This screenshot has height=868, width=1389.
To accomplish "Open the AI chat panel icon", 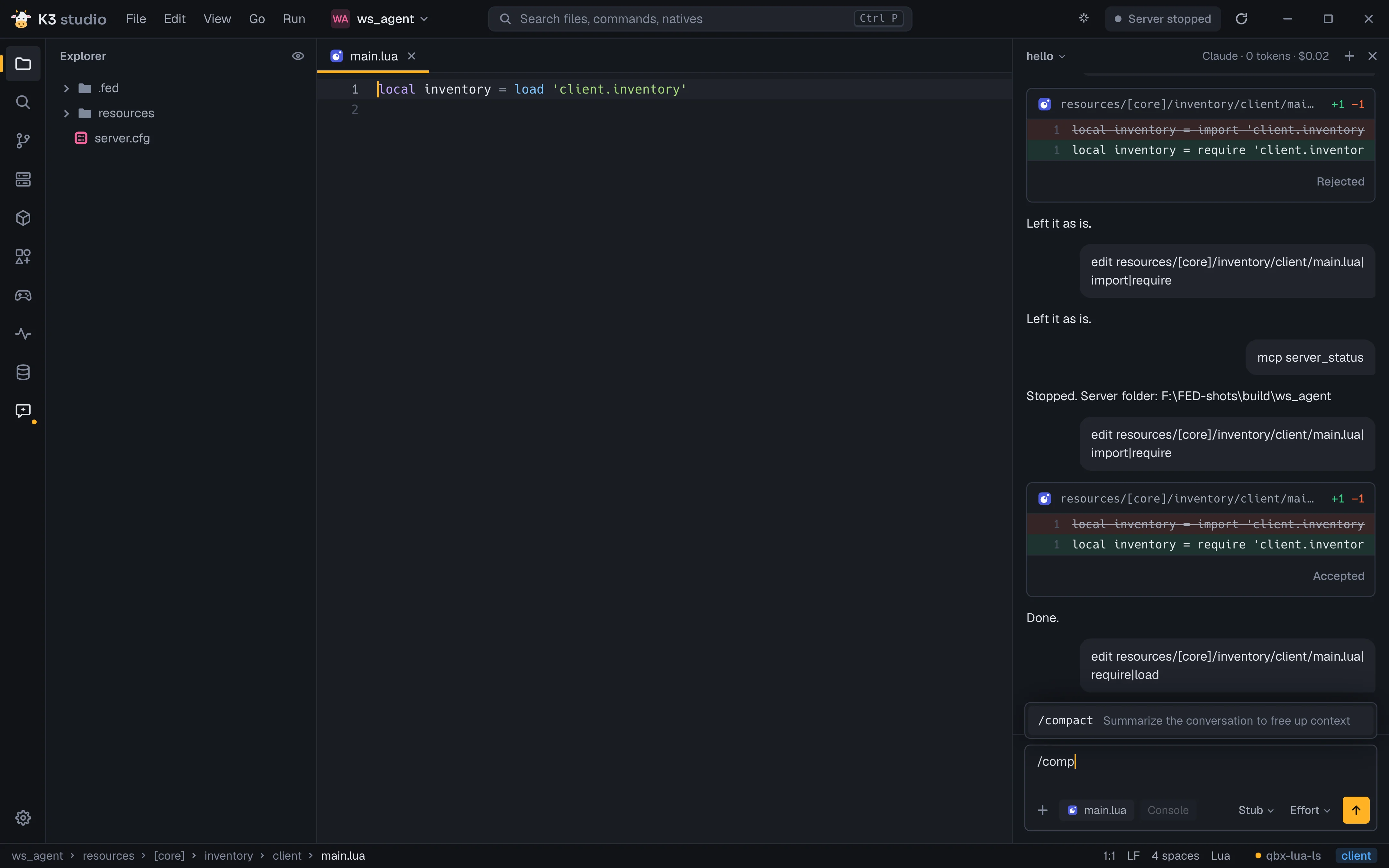I will (x=23, y=411).
